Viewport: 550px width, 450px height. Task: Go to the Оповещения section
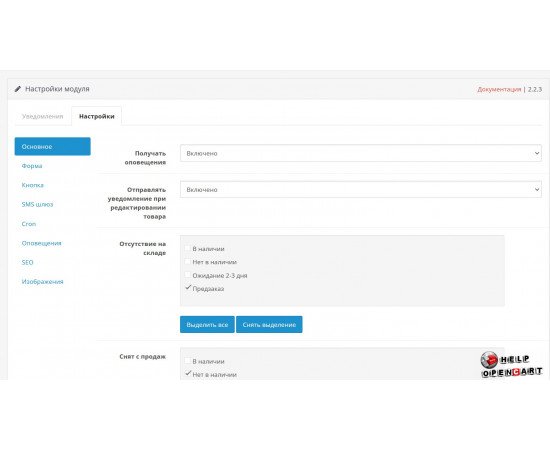(41, 243)
